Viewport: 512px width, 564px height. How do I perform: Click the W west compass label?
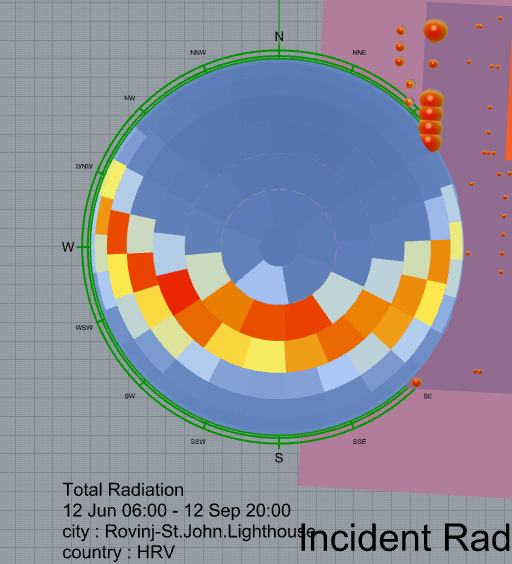coord(68,247)
